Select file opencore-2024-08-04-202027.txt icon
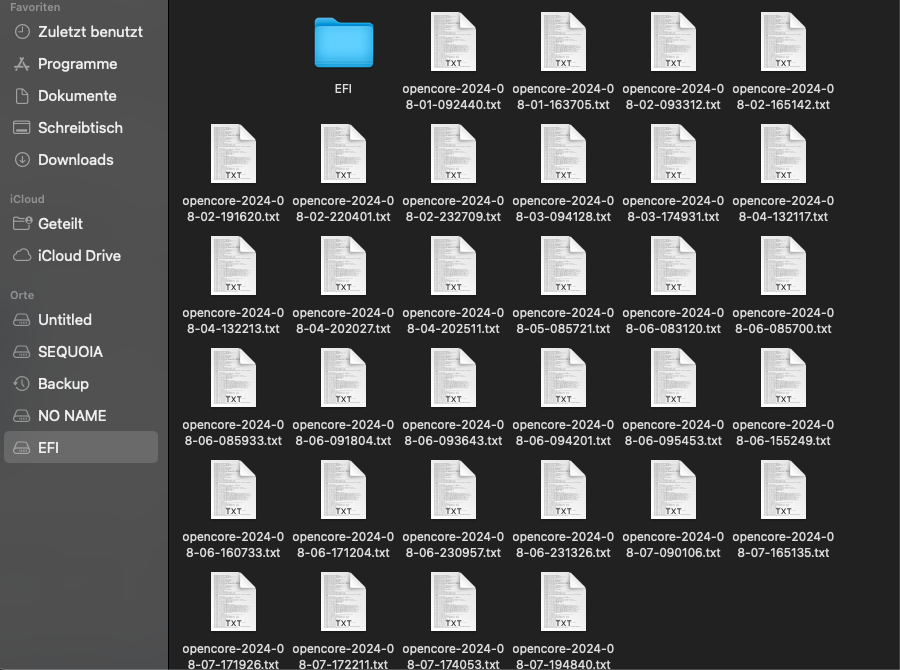900x670 pixels. (x=343, y=265)
